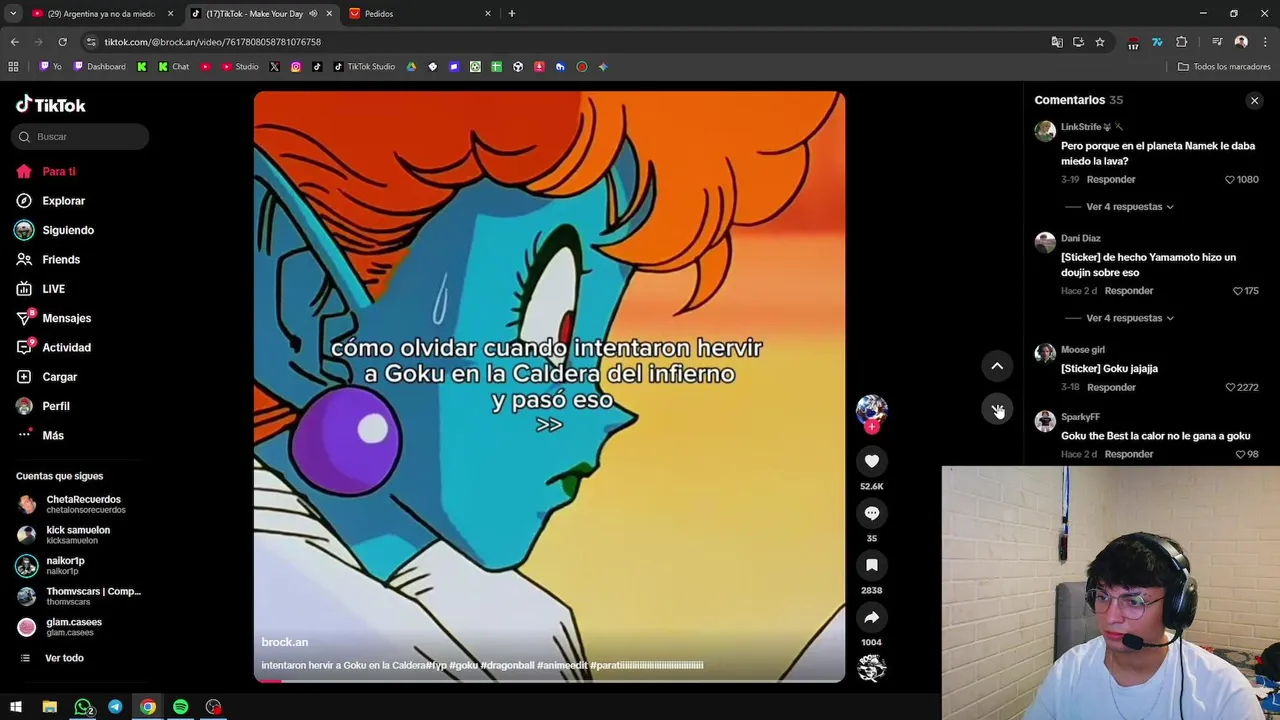Like Dani Diaz's comment
Viewport: 1280px width, 720px height.
pyautogui.click(x=1238, y=291)
